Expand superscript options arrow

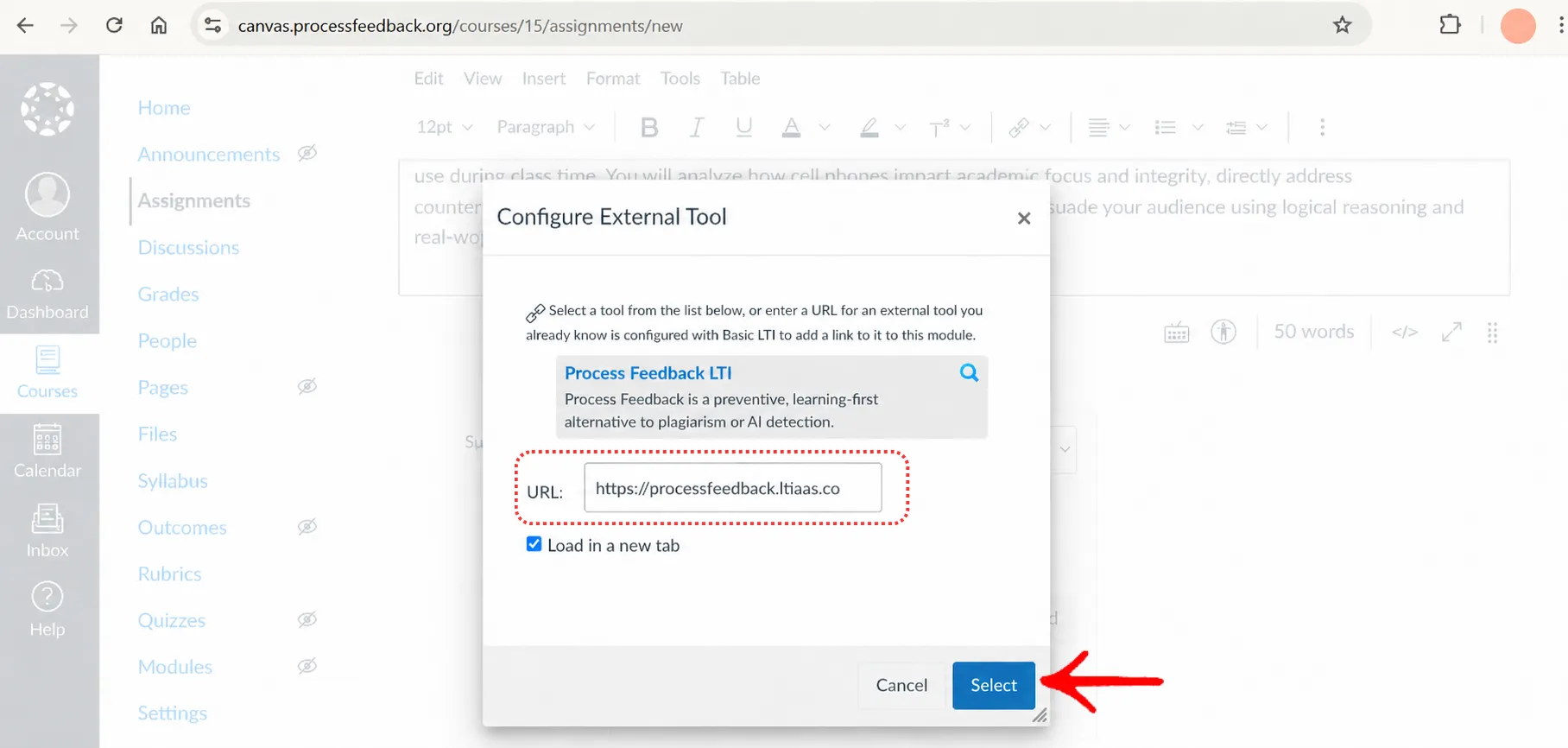tap(965, 128)
